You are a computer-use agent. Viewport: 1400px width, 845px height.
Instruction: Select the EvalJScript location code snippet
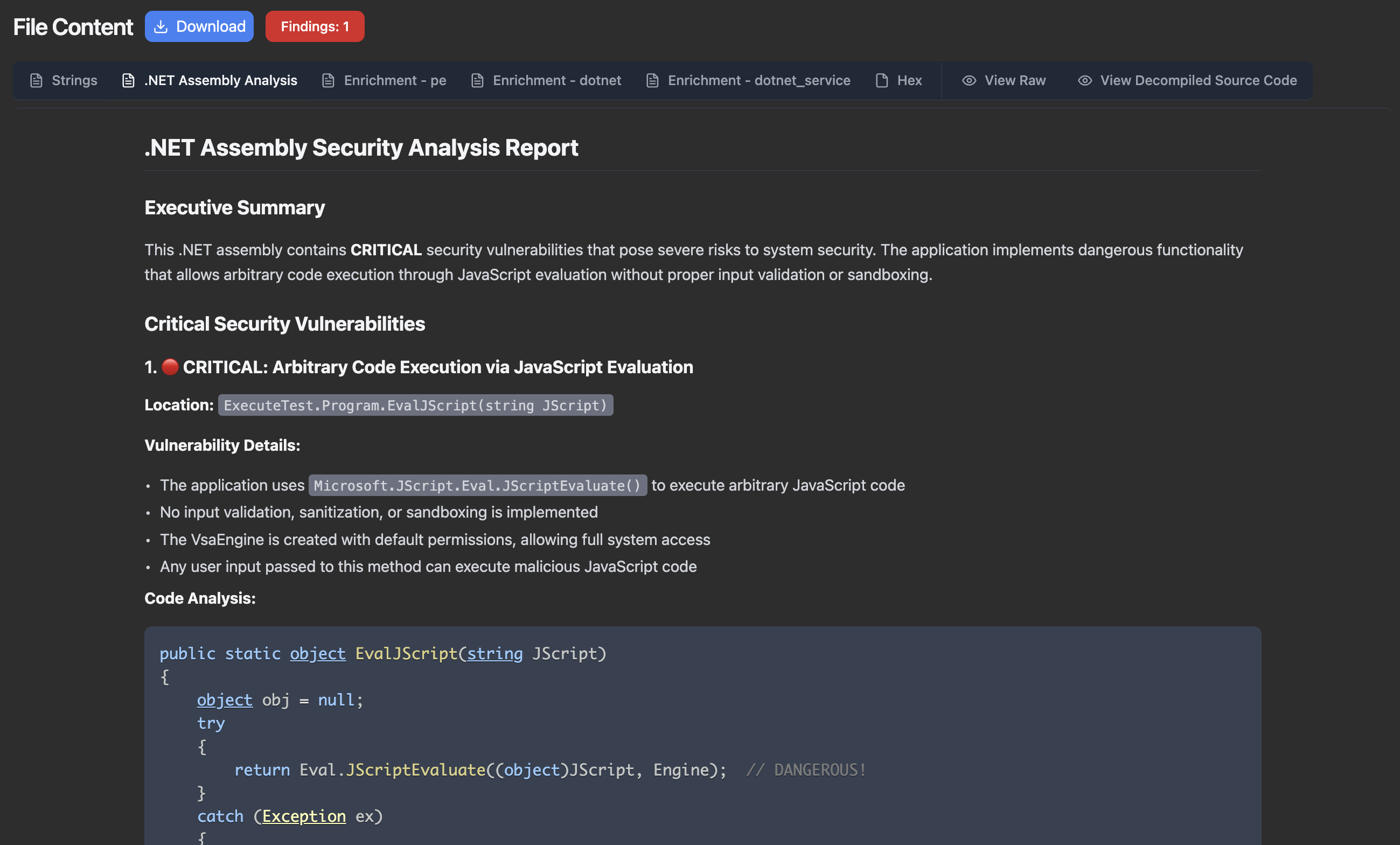pyautogui.click(x=415, y=405)
